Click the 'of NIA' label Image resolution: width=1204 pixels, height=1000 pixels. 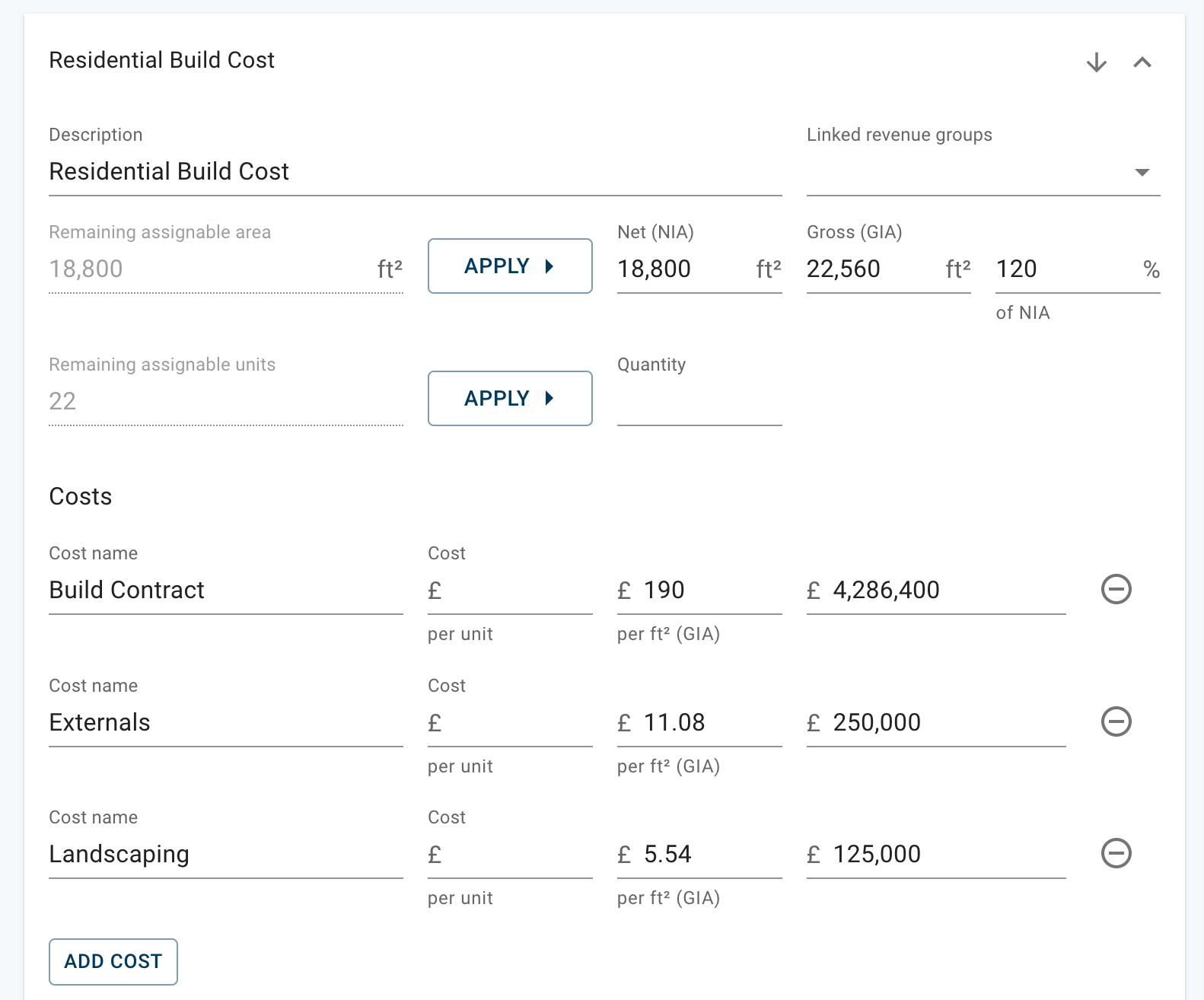[1023, 313]
